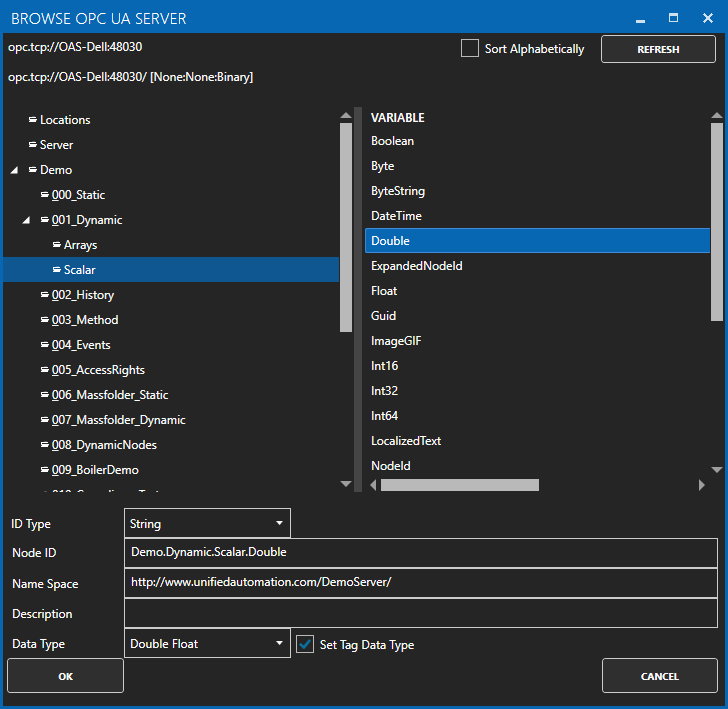Uncheck Set Tag Data Type
The image size is (728, 709).
306,644
